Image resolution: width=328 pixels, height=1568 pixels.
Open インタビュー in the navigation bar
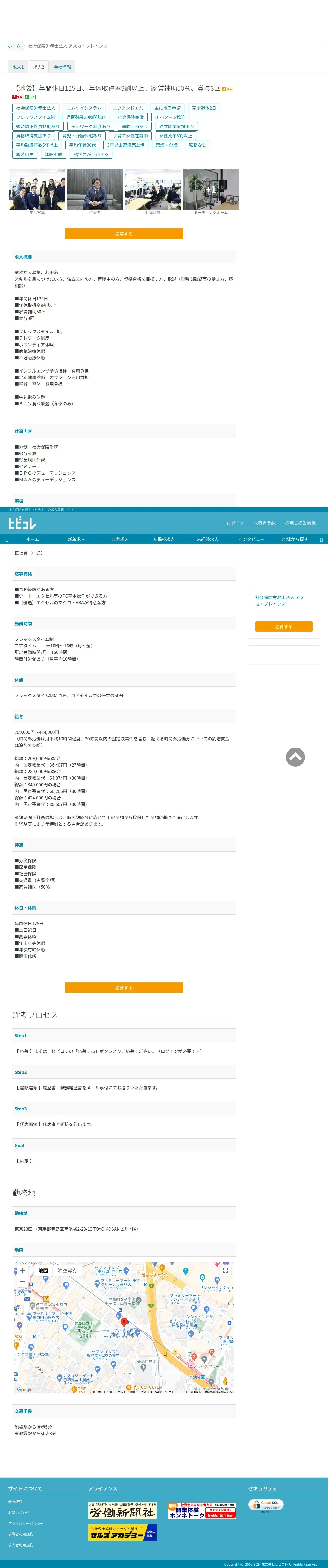(x=251, y=539)
